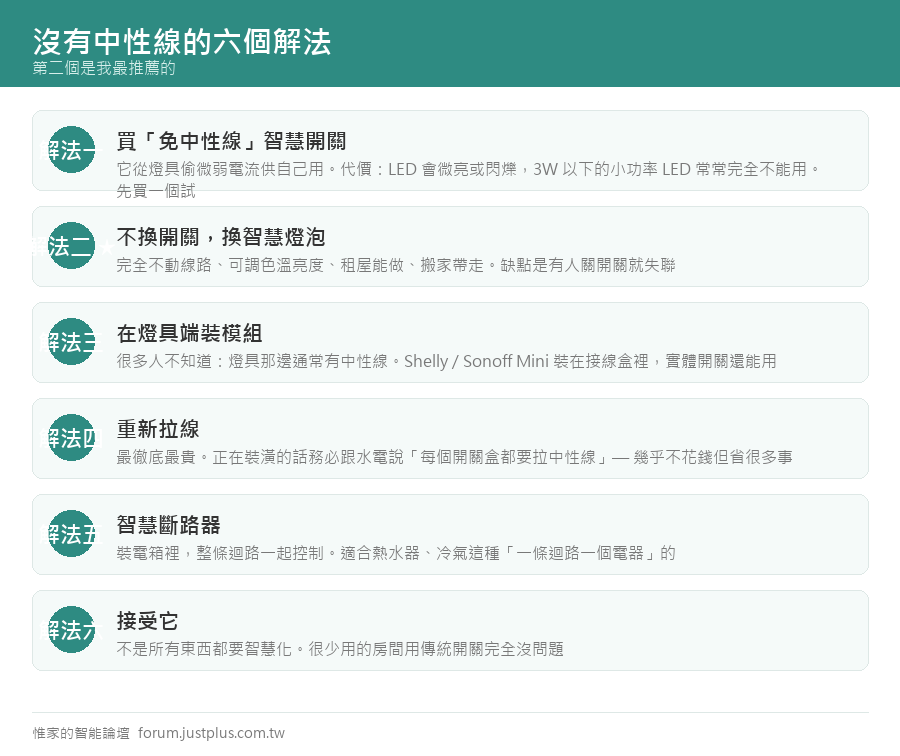Click the description mentioning 3W 以下的小功率 LED
Image resolution: width=900 pixels, height=756 pixels.
coord(469,180)
